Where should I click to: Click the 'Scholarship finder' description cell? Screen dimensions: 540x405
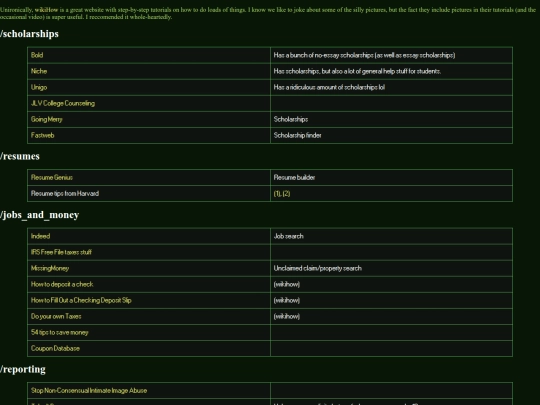[391, 135]
